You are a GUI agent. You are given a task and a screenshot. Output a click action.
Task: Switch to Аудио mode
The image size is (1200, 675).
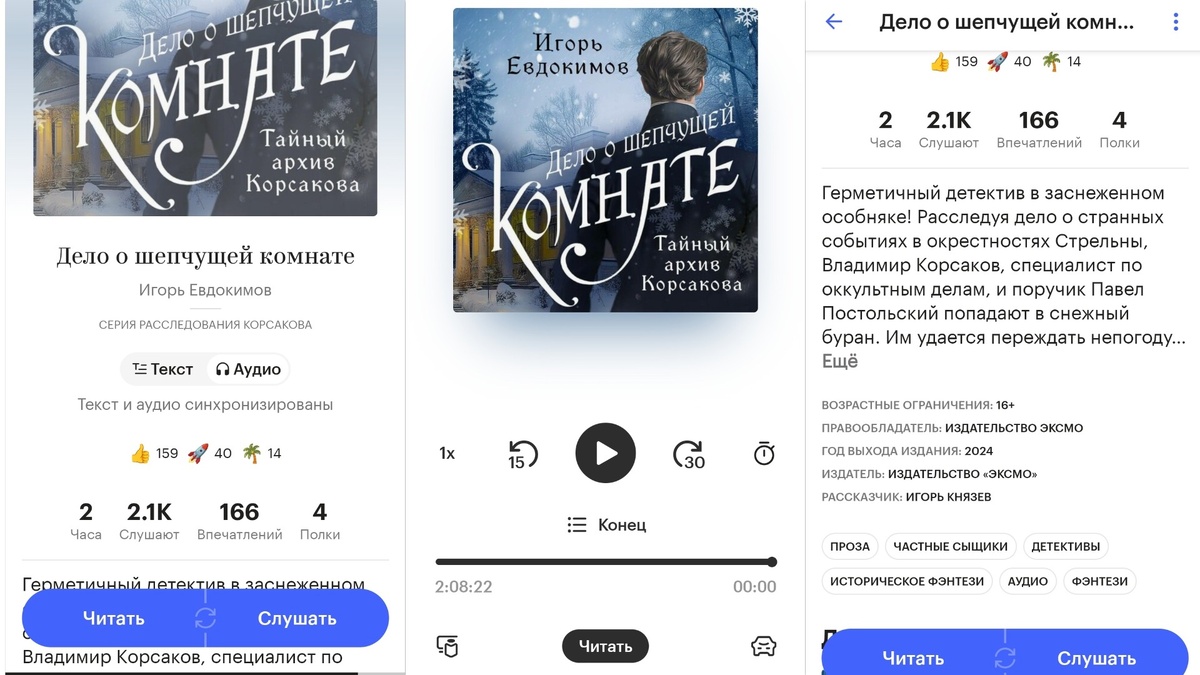click(248, 369)
